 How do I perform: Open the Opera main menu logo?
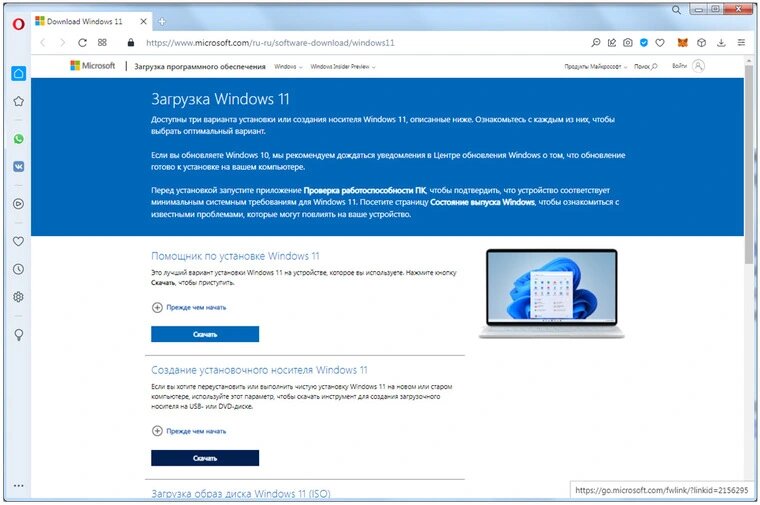coord(18,24)
